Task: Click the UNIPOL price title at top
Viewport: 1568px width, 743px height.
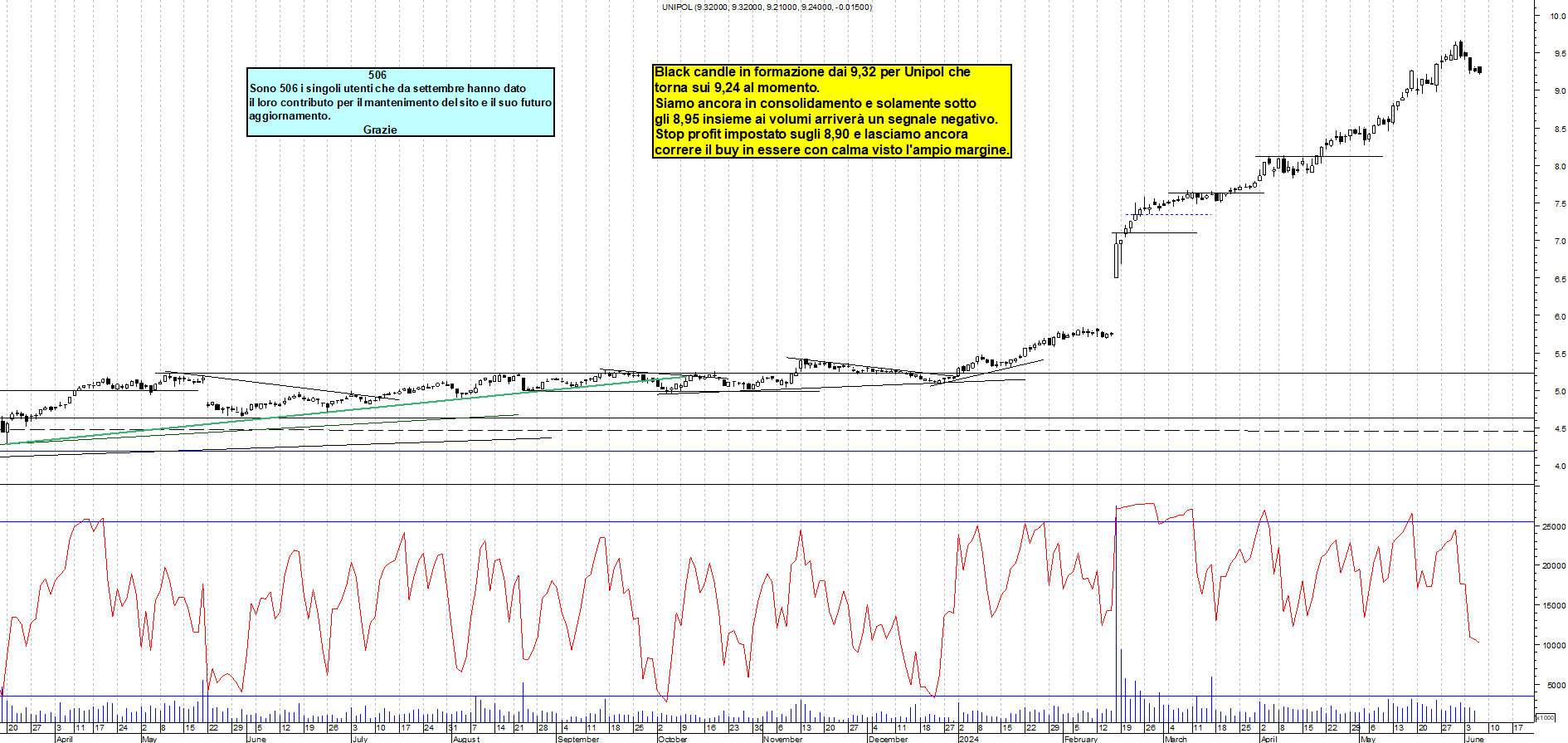Action: (x=767, y=7)
